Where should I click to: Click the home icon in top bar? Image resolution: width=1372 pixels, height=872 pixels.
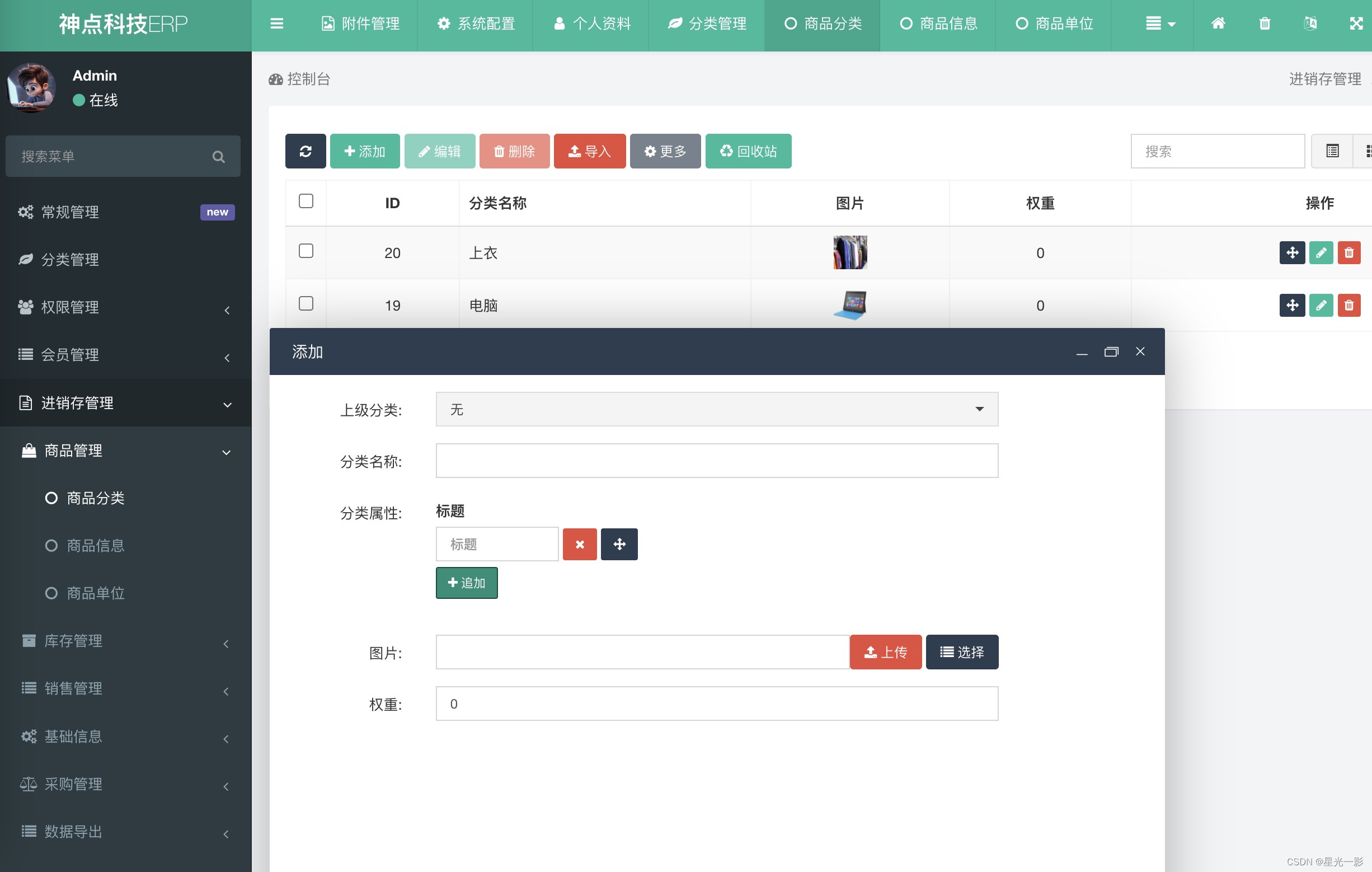coord(1218,24)
